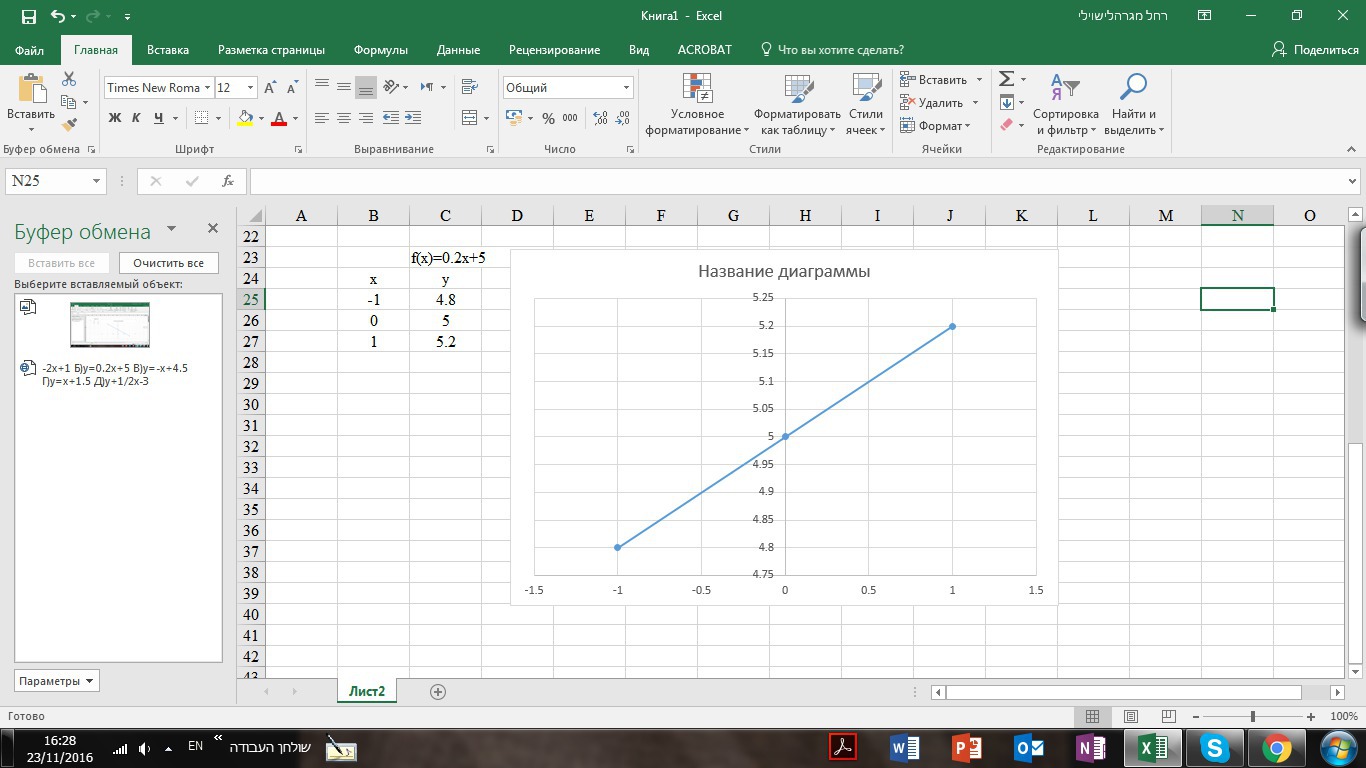Open Conditional Formatting icon menu
This screenshot has height=768, width=1366.
697,105
